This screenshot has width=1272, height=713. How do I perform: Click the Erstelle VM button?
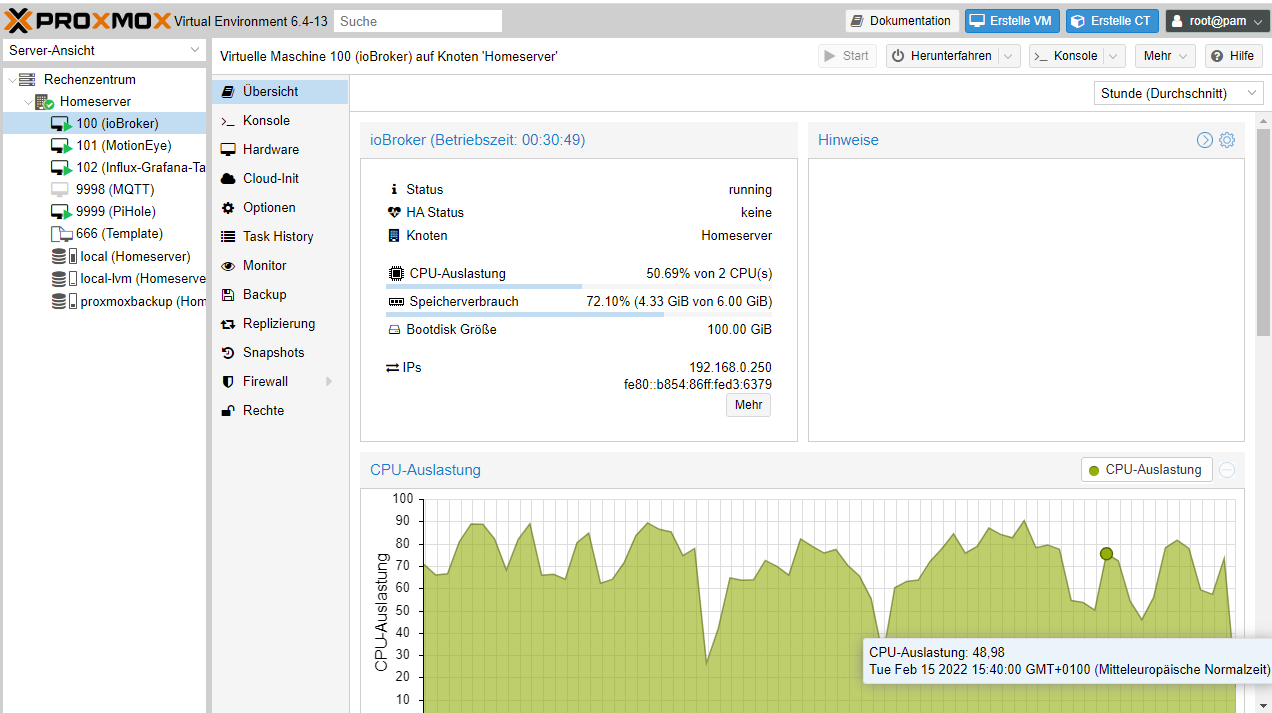[1012, 21]
